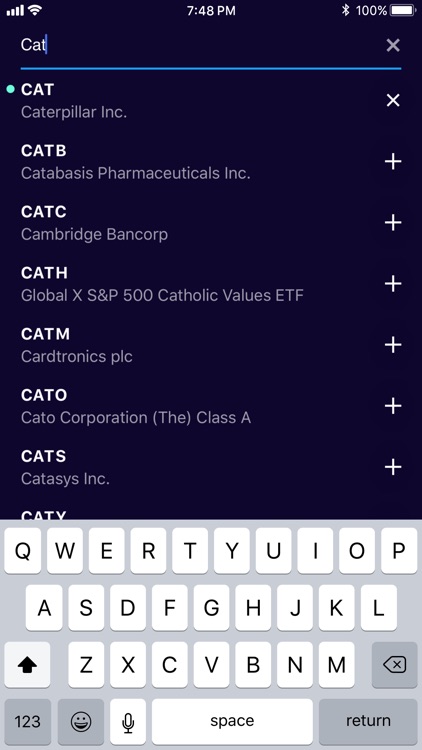422x750 pixels.
Task: Add CATM Cardtronics to watchlist
Action: tap(393, 345)
